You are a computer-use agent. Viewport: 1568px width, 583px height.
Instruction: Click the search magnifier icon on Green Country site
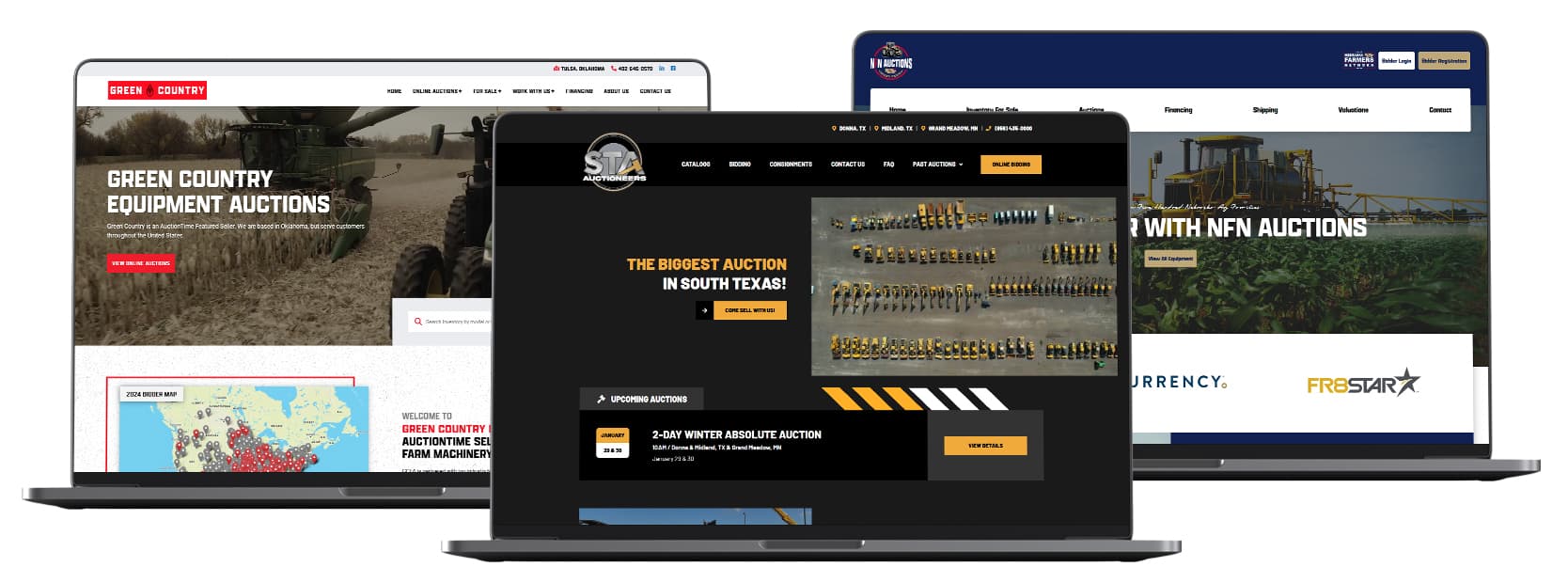click(x=418, y=322)
